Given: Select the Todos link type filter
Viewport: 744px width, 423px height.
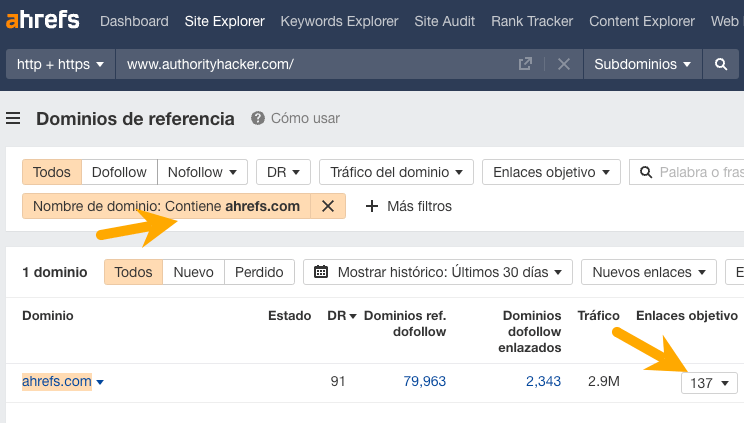Looking at the screenshot, I should point(52,172).
